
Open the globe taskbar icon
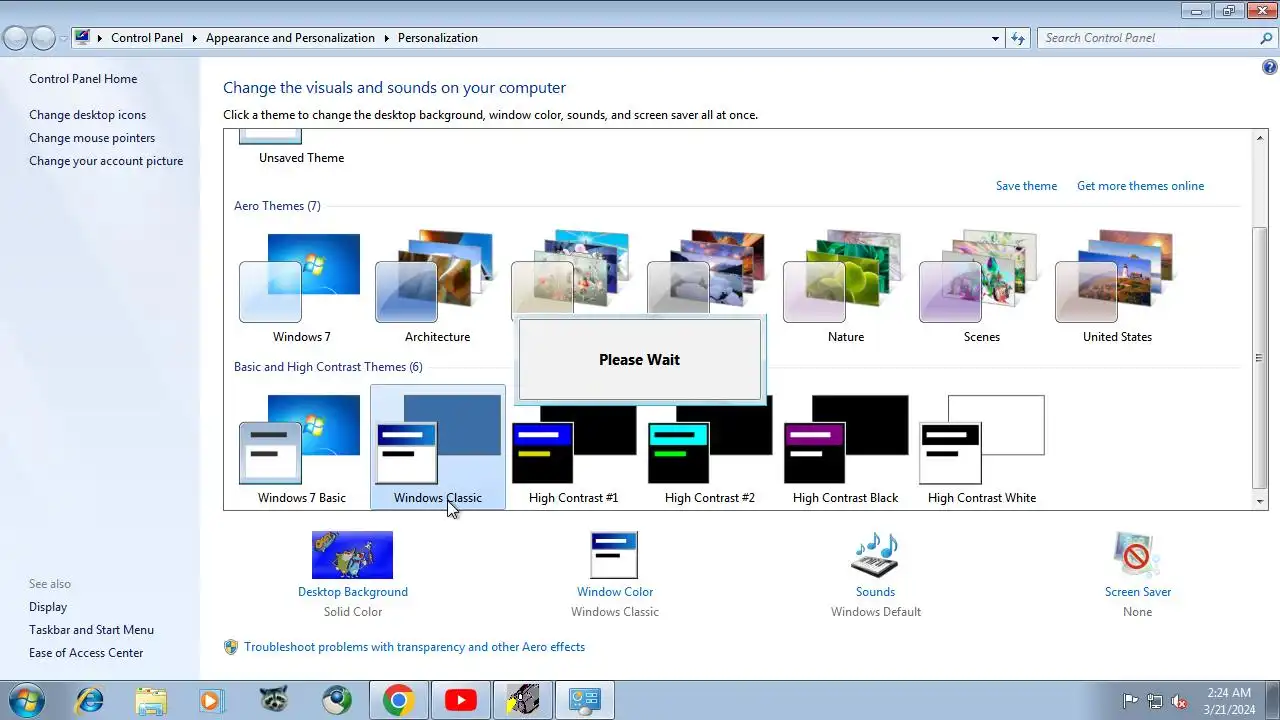coord(336,700)
